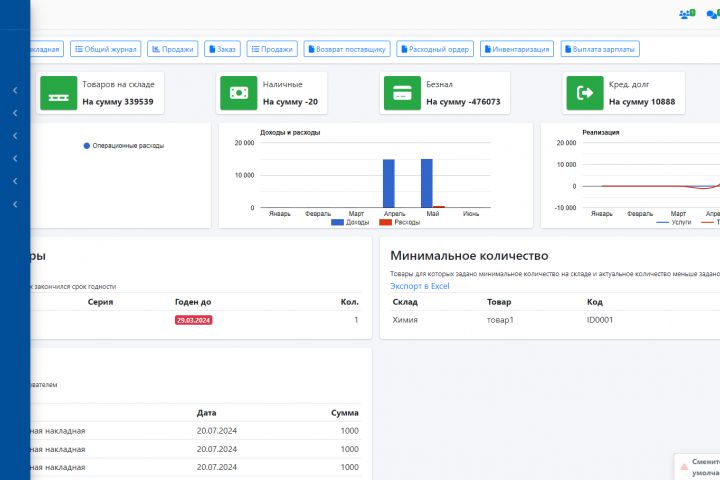Open Продажи button with list icon
The width and height of the screenshot is (720, 480).
272,49
